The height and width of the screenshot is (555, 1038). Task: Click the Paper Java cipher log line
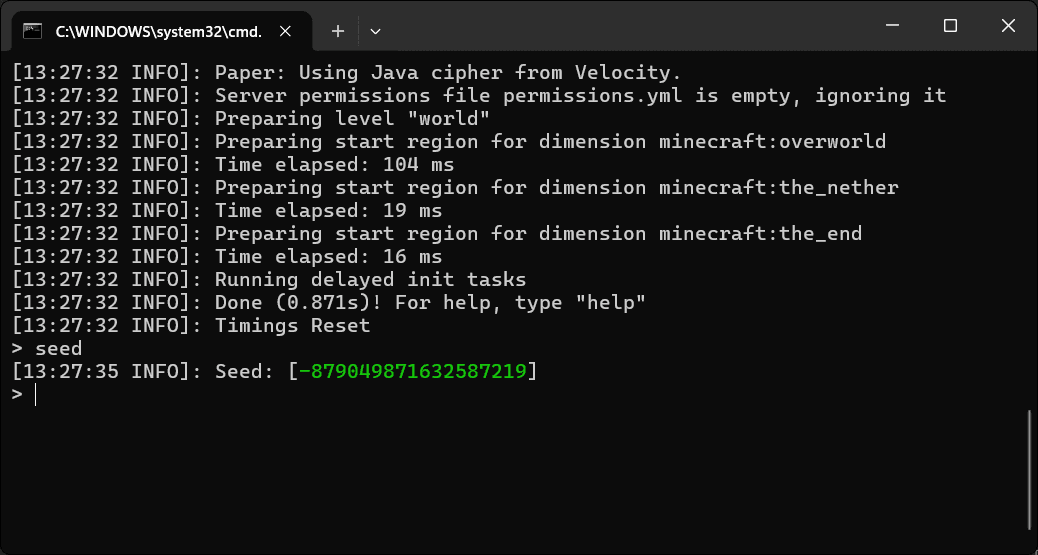(347, 72)
